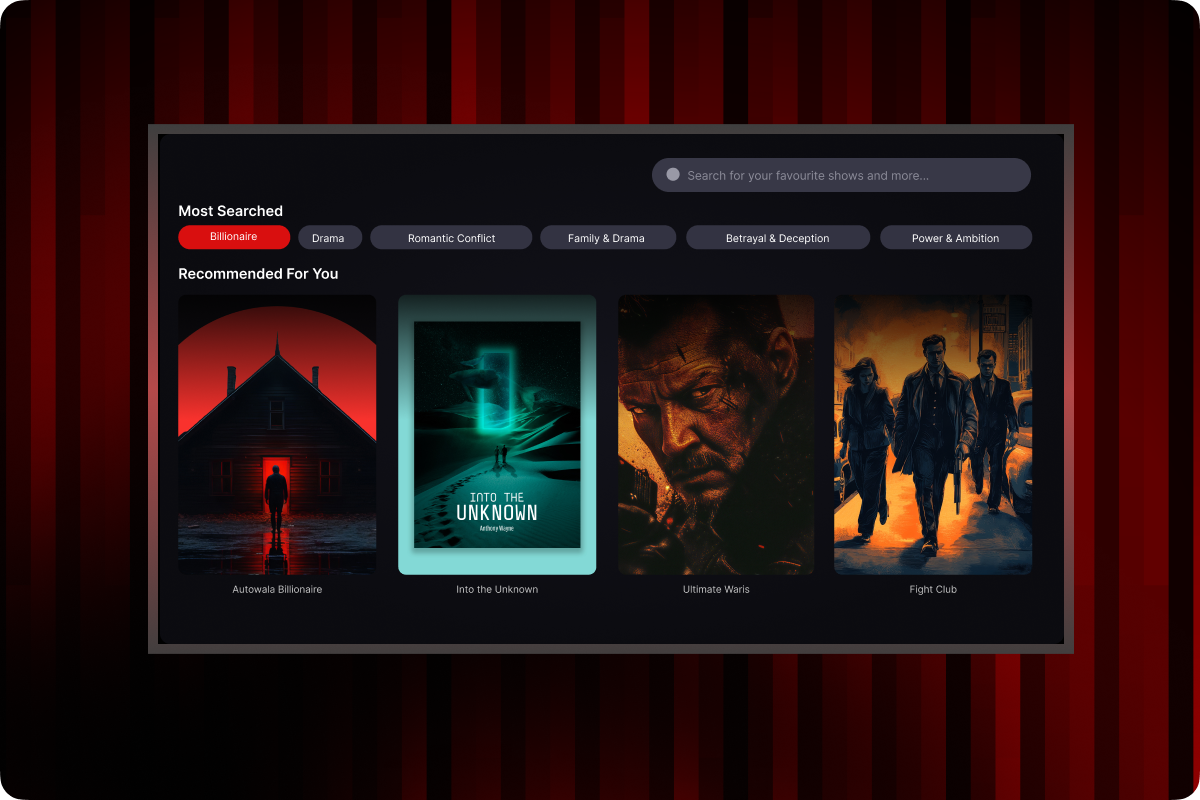Click the search icon in the search bar
This screenshot has width=1200, height=800.
pos(673,175)
